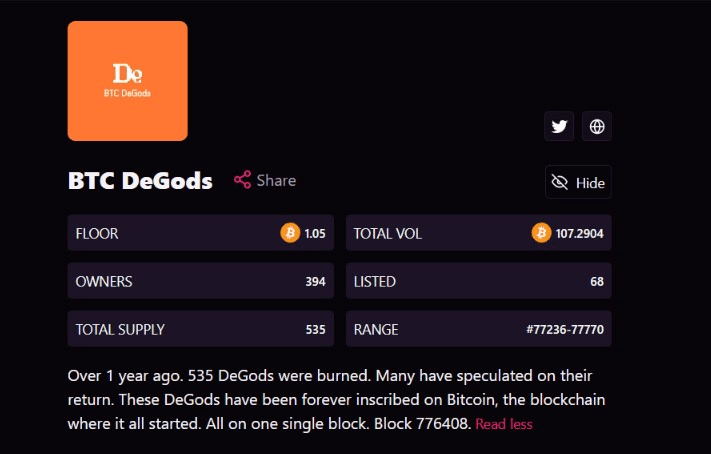
Task: Select the TOTAL SUPPLY stat card
Action: 201,329
